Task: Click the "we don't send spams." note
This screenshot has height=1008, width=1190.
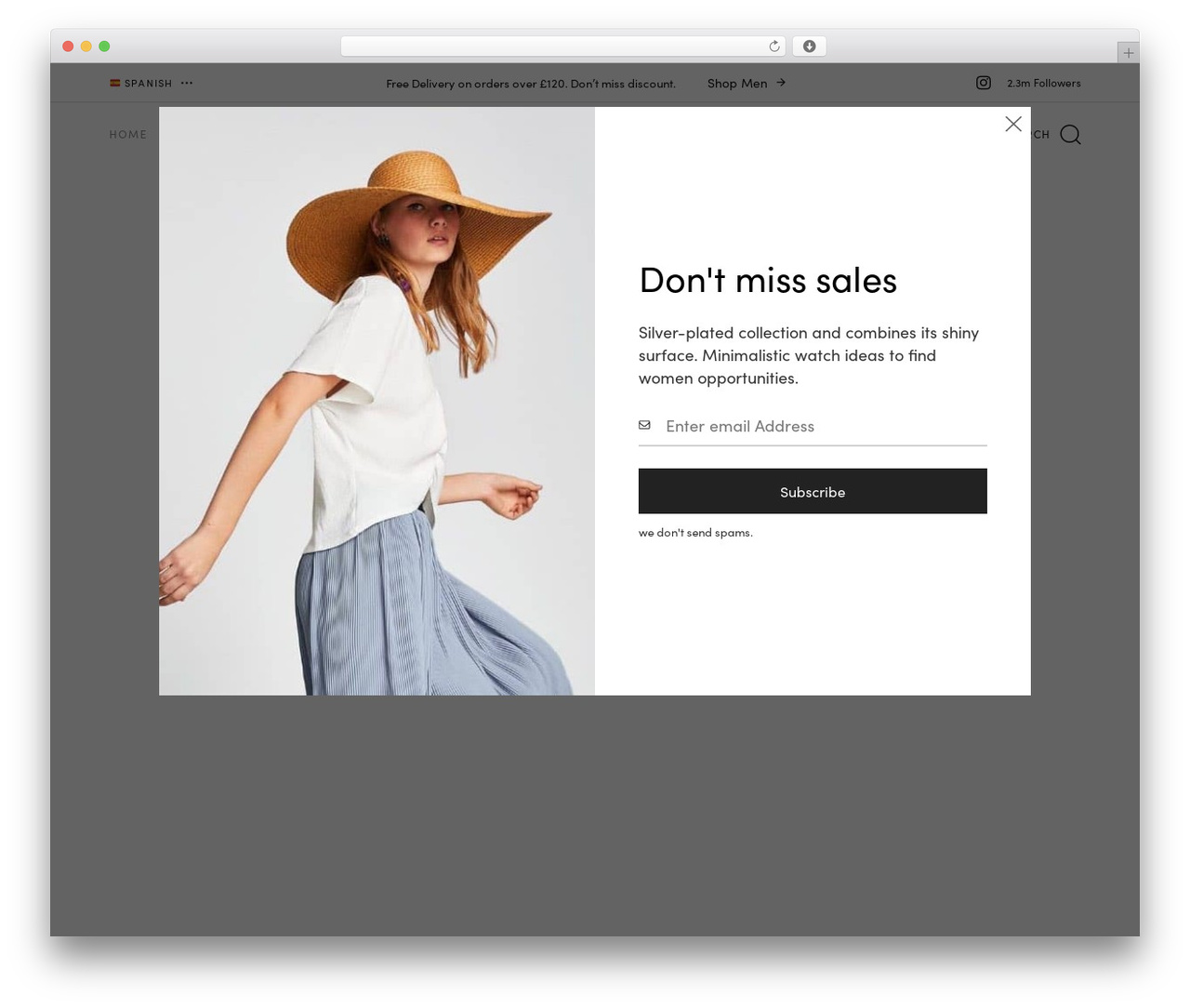Action: 695,533
